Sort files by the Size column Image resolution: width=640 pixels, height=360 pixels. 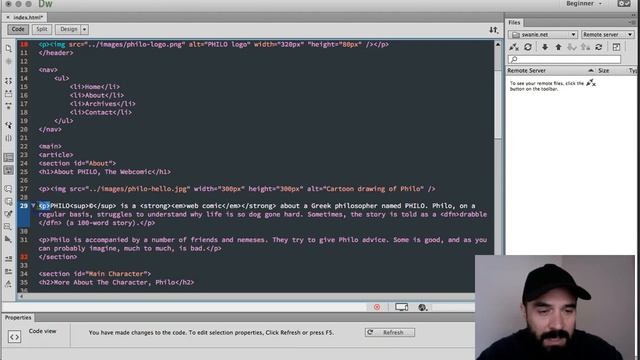click(x=604, y=71)
